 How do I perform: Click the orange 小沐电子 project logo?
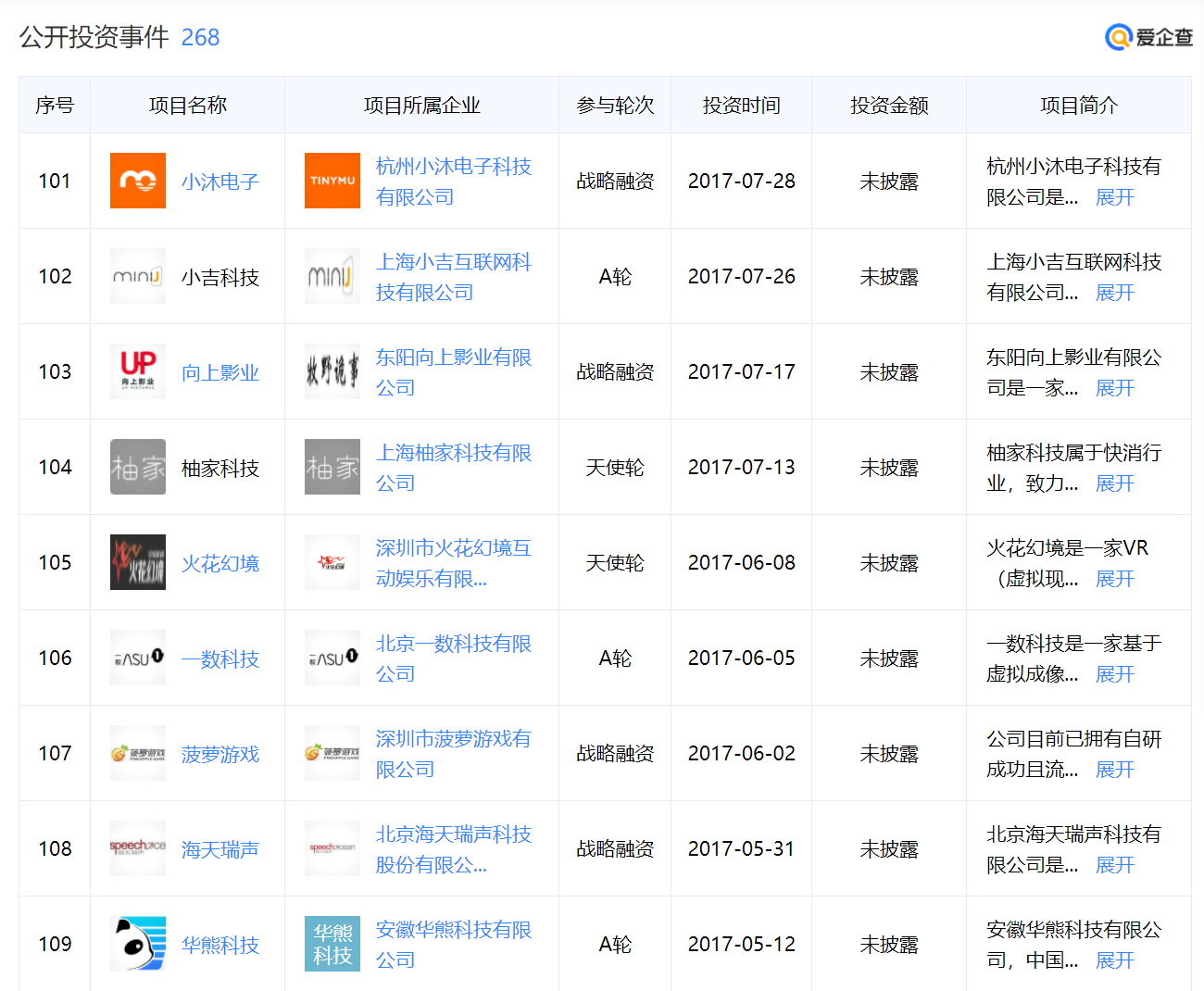click(x=137, y=181)
